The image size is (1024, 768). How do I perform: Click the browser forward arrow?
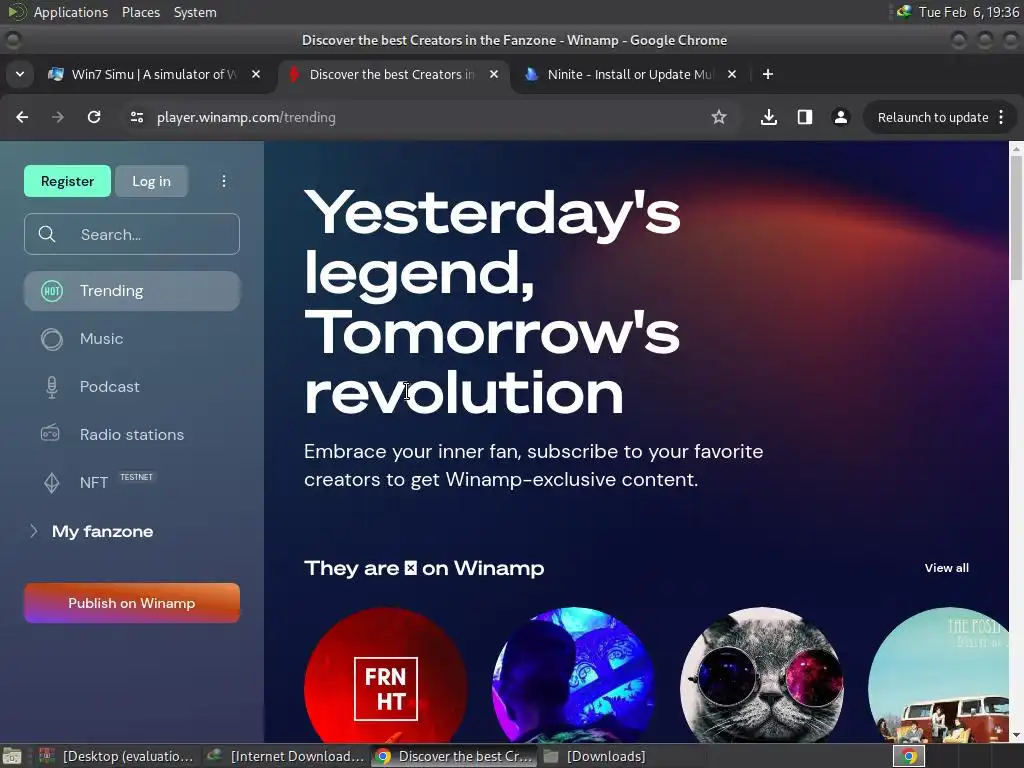(x=58, y=118)
